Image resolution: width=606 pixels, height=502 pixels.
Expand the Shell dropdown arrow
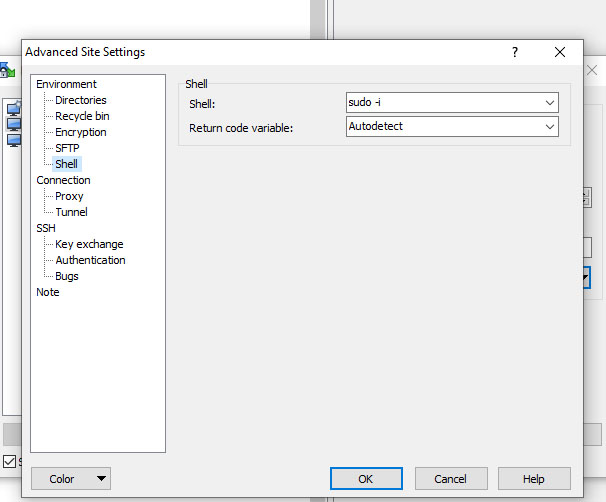[550, 103]
